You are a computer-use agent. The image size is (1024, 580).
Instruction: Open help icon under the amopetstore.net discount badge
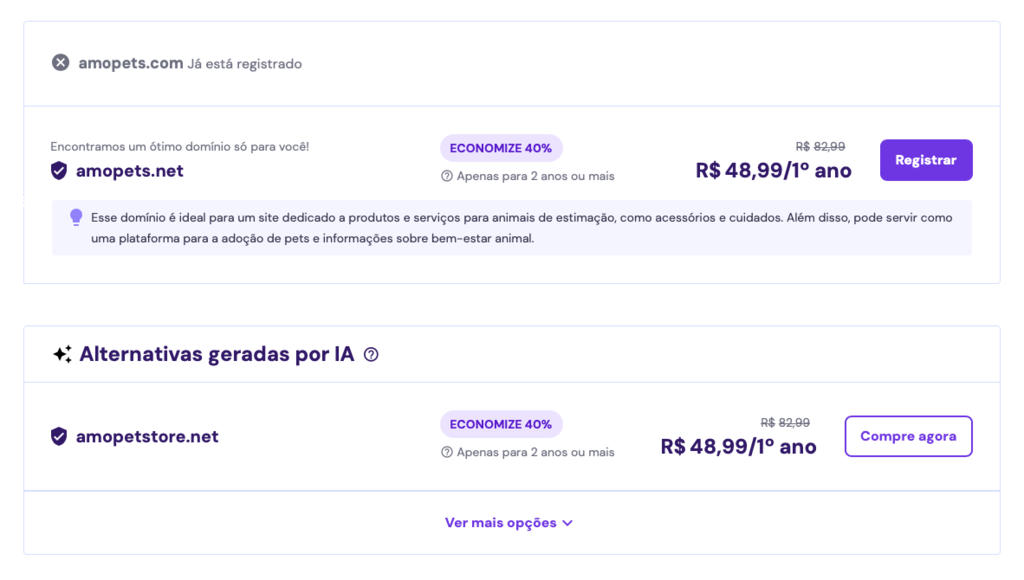pyautogui.click(x=447, y=450)
